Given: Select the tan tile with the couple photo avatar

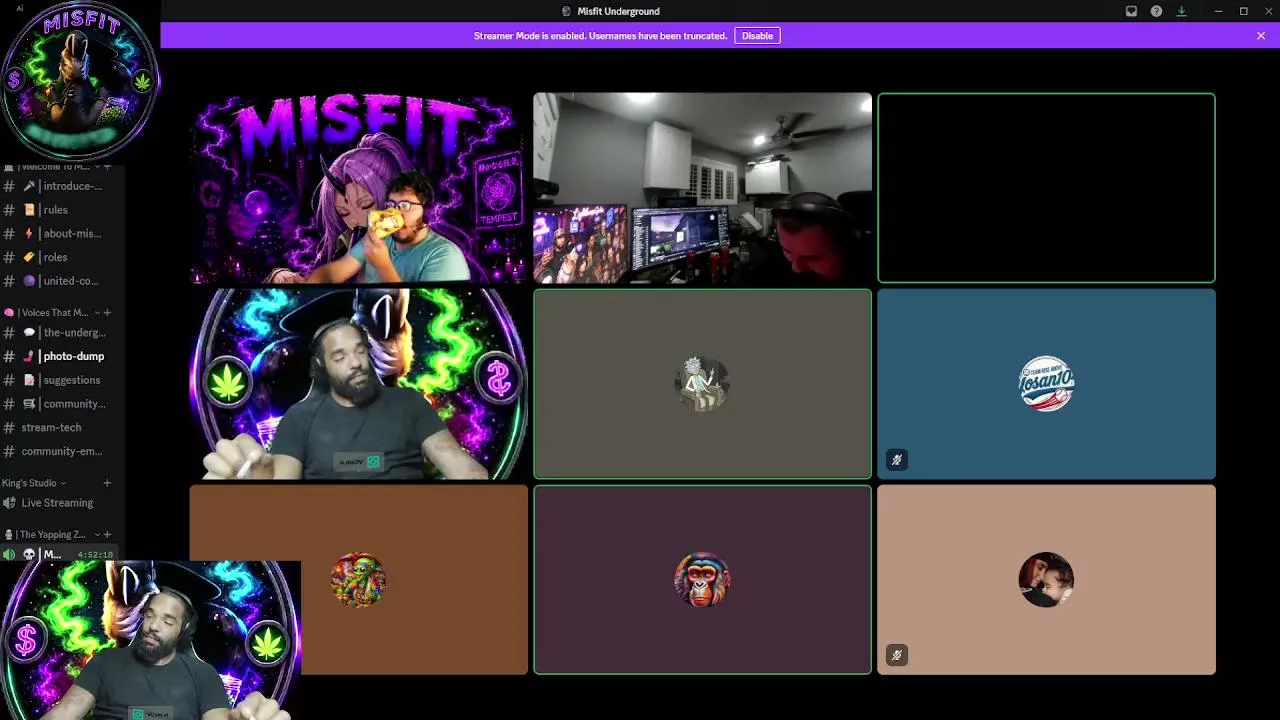Looking at the screenshot, I should (1046, 580).
